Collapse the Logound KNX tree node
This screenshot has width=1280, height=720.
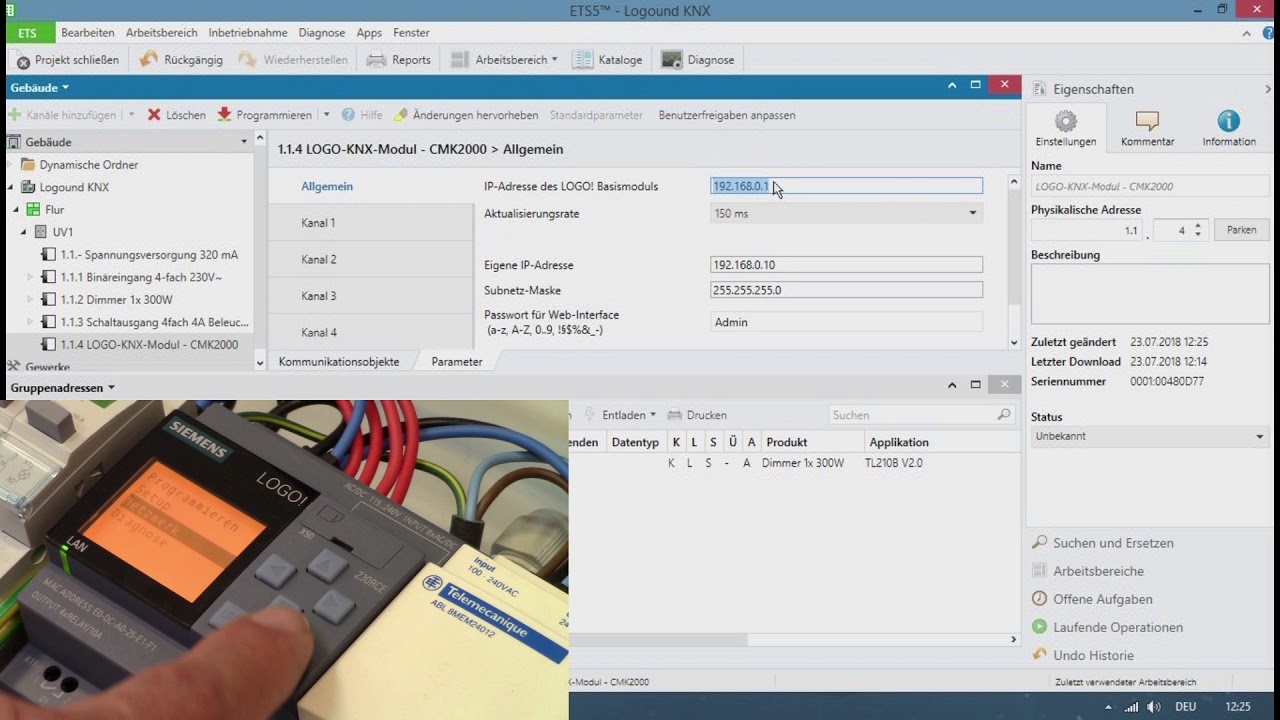[x=12, y=187]
